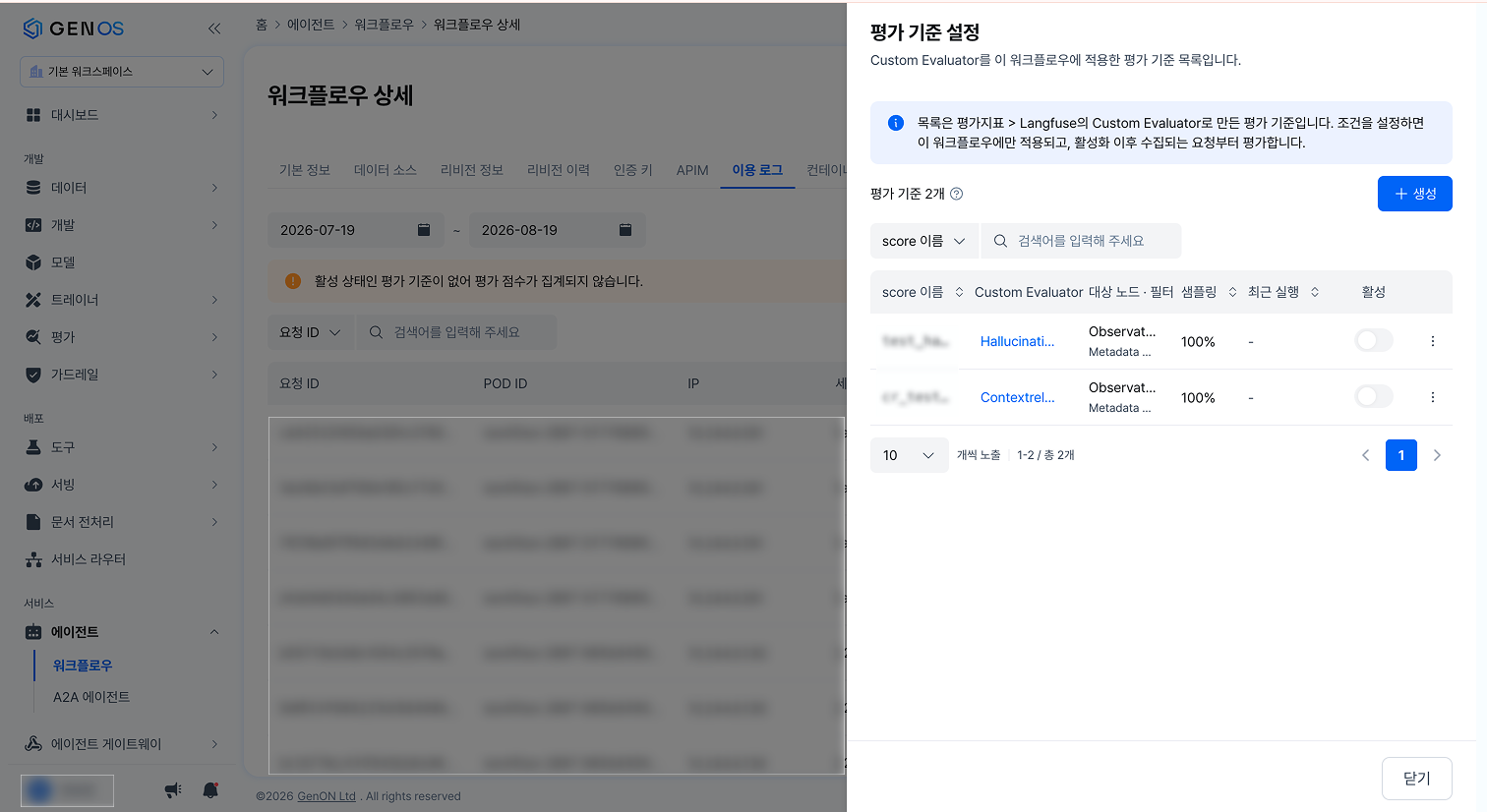Open the more options menu for Contextrel... row
The width and height of the screenshot is (1487, 812).
point(1432,397)
